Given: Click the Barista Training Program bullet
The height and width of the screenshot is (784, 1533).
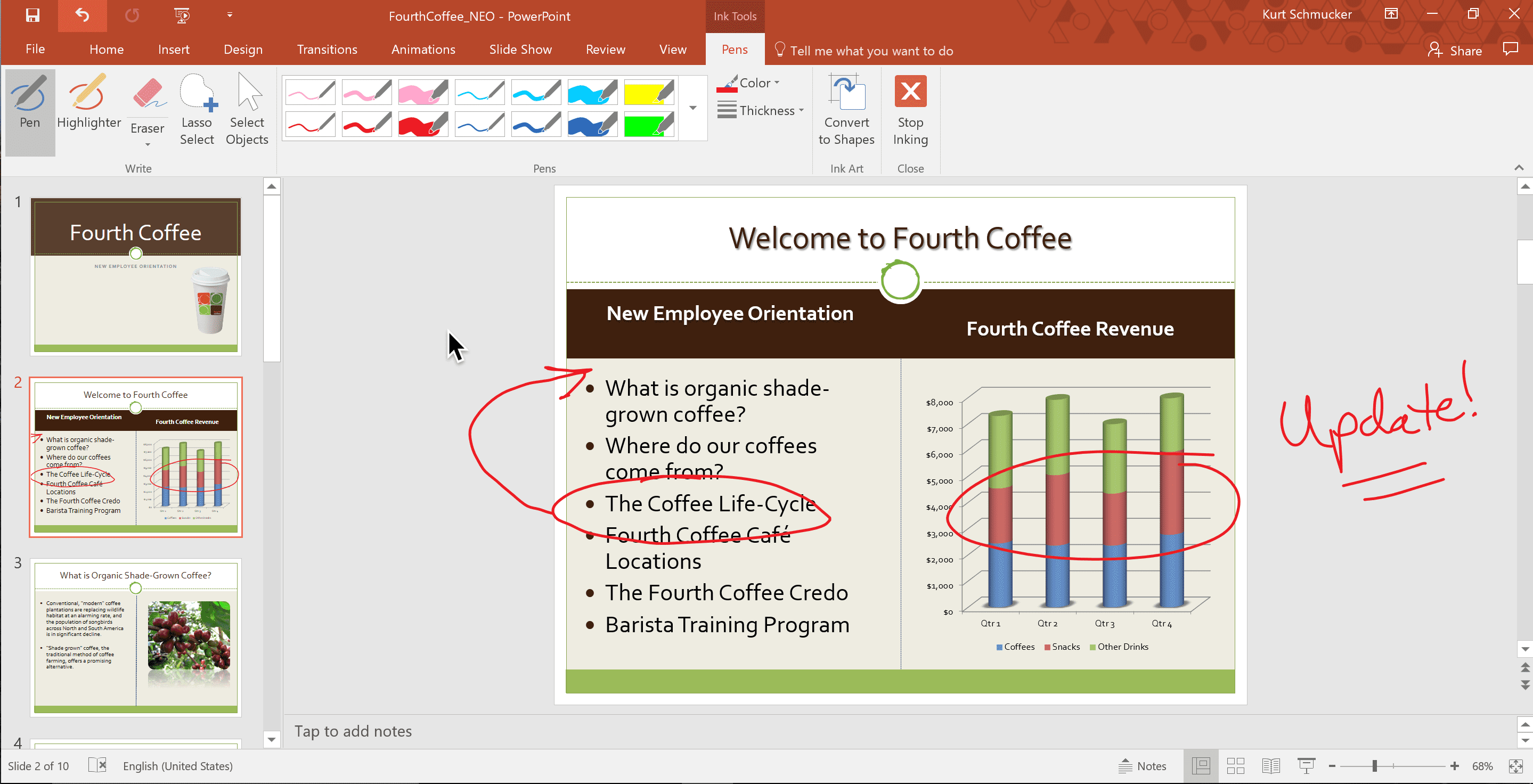Looking at the screenshot, I should click(727, 625).
